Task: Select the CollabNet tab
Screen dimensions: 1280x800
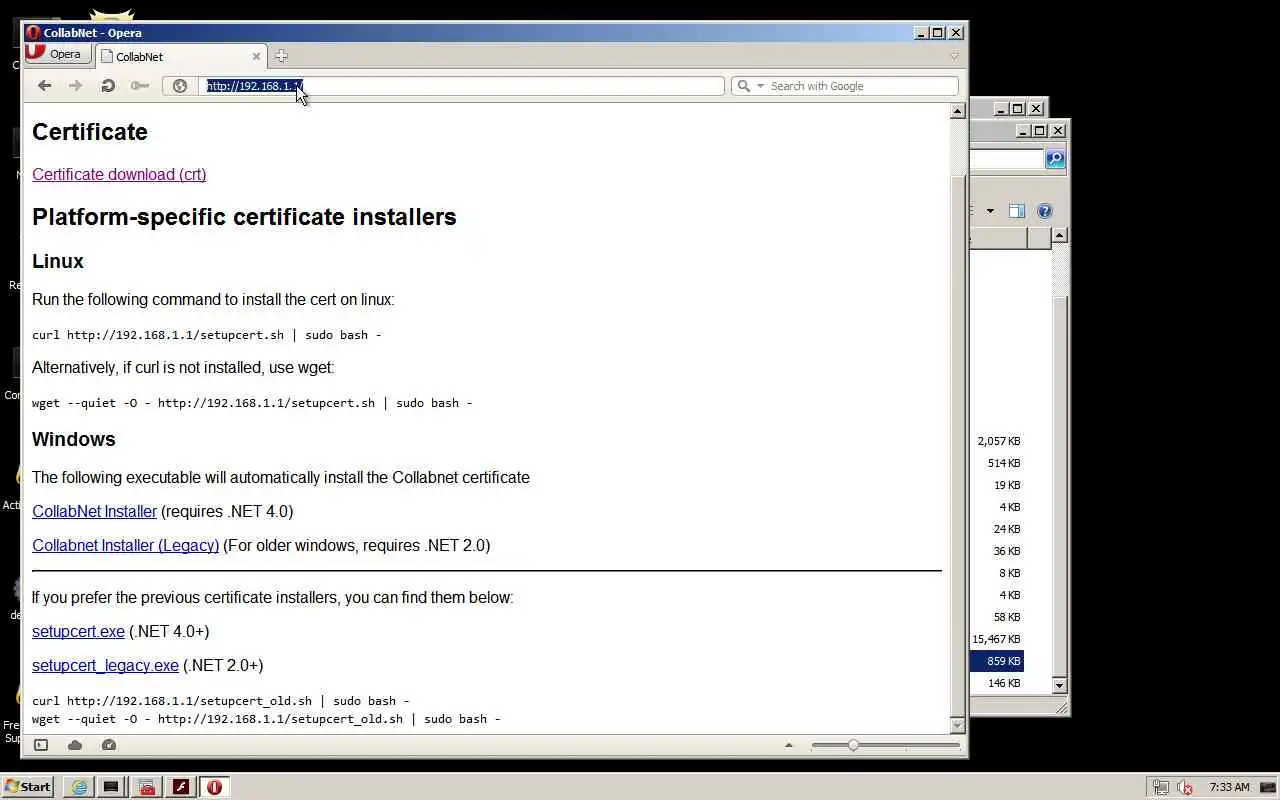Action: point(180,57)
